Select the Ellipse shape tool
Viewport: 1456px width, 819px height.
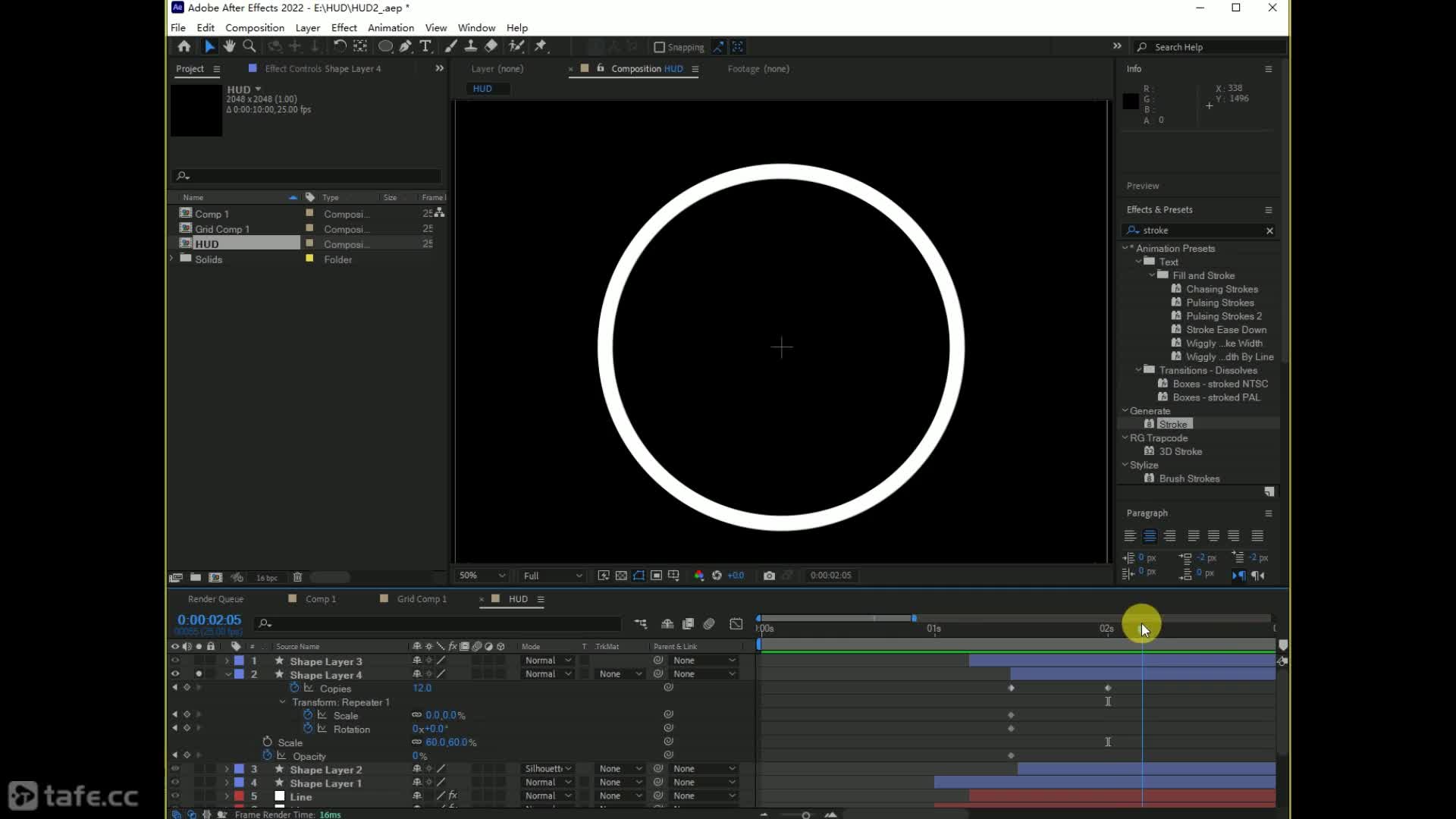pos(385,47)
